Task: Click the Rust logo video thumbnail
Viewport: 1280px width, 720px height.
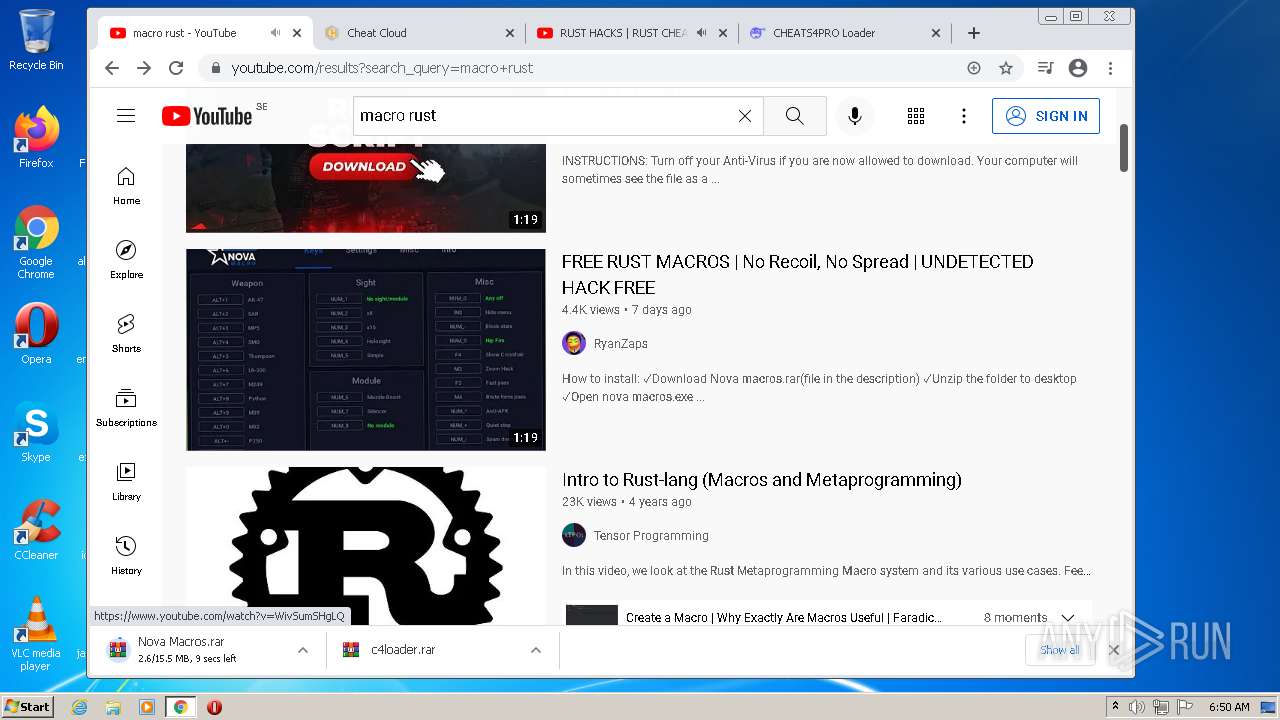Action: (366, 546)
